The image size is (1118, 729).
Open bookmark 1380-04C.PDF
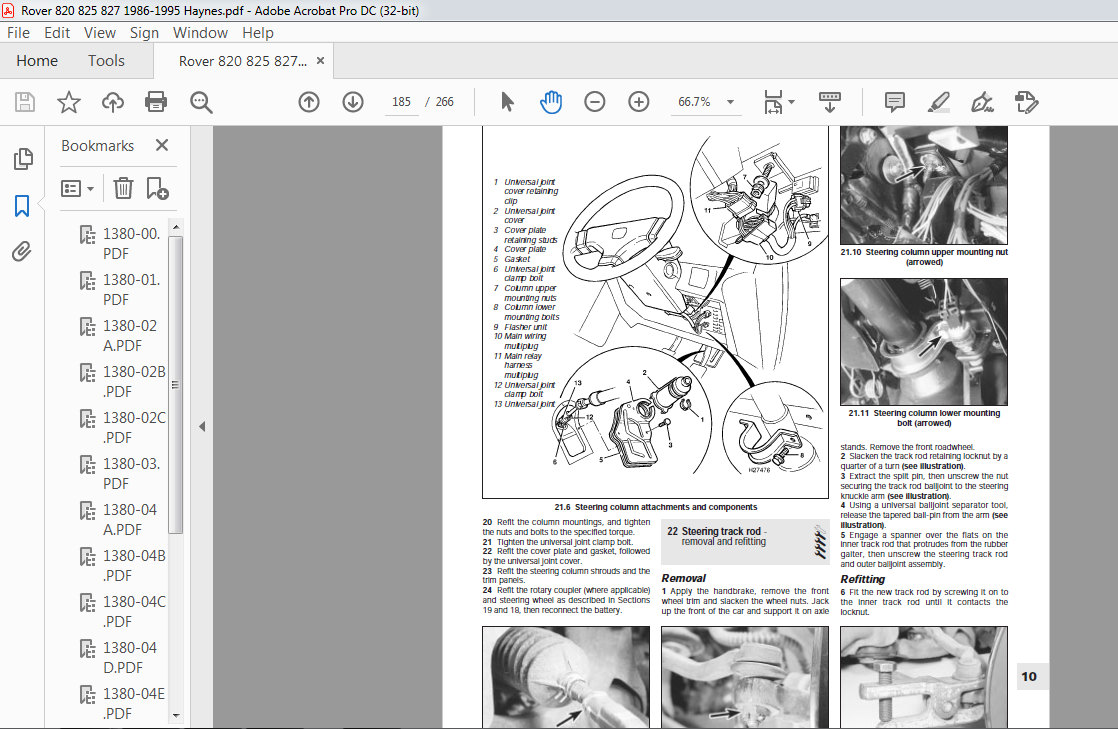pyautogui.click(x=125, y=611)
